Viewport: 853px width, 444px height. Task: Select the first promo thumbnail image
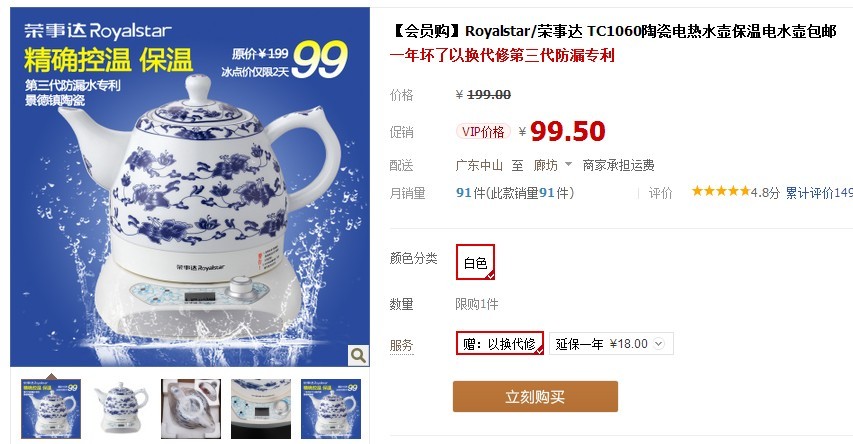tap(51, 409)
